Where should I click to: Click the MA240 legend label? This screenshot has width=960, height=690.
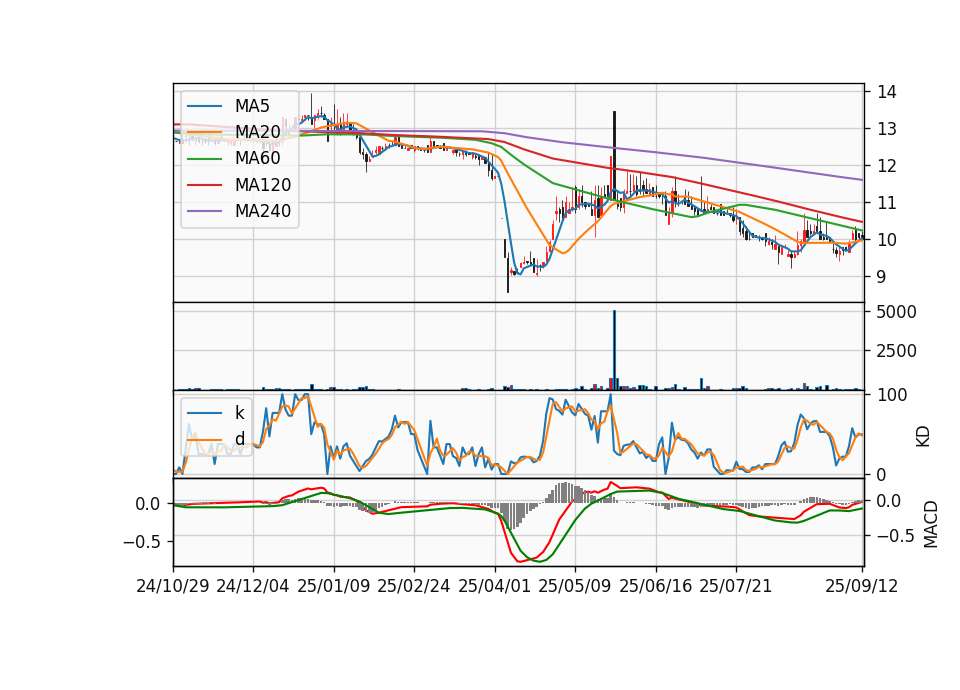point(263,211)
